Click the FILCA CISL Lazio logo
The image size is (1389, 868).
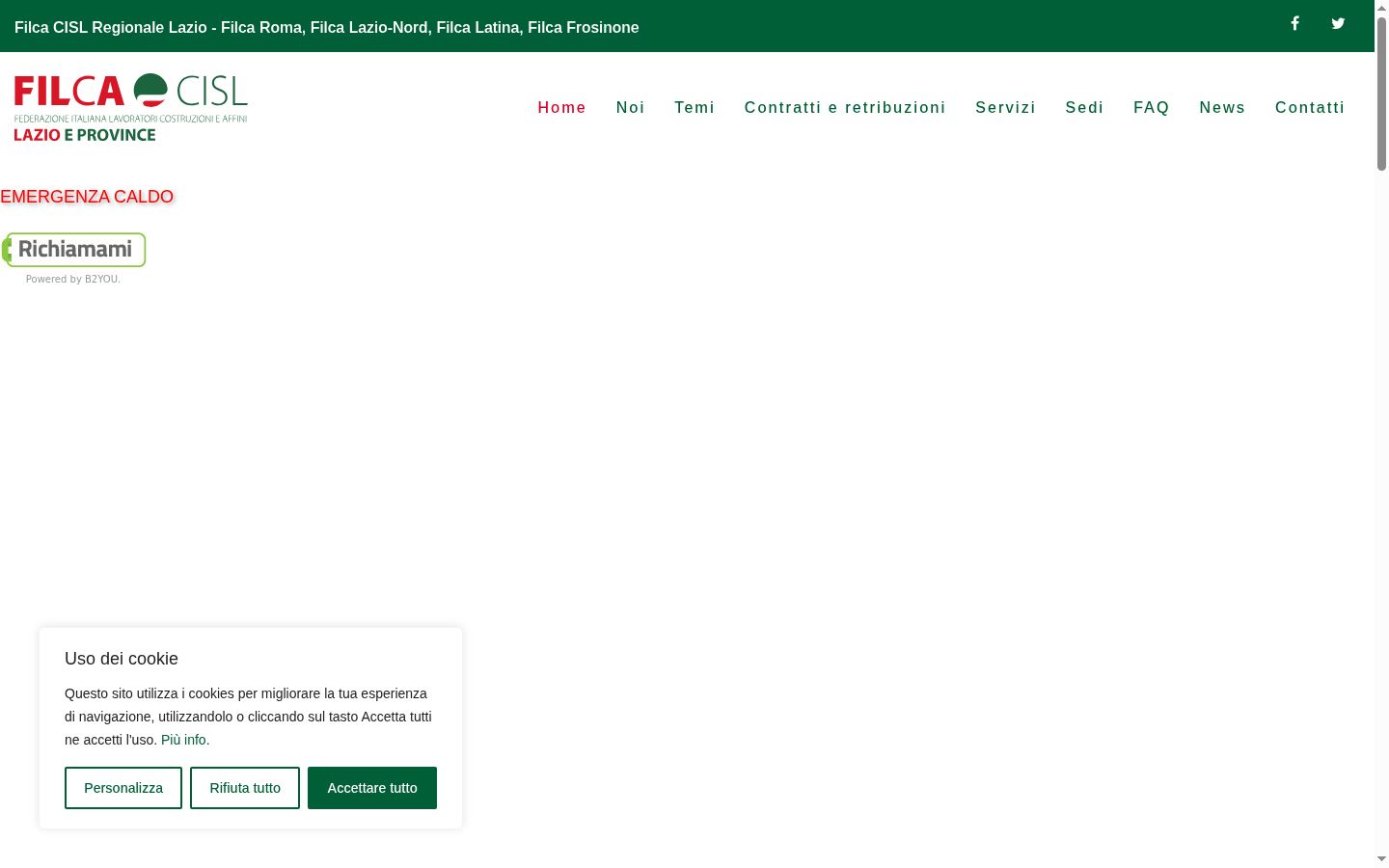(x=131, y=107)
